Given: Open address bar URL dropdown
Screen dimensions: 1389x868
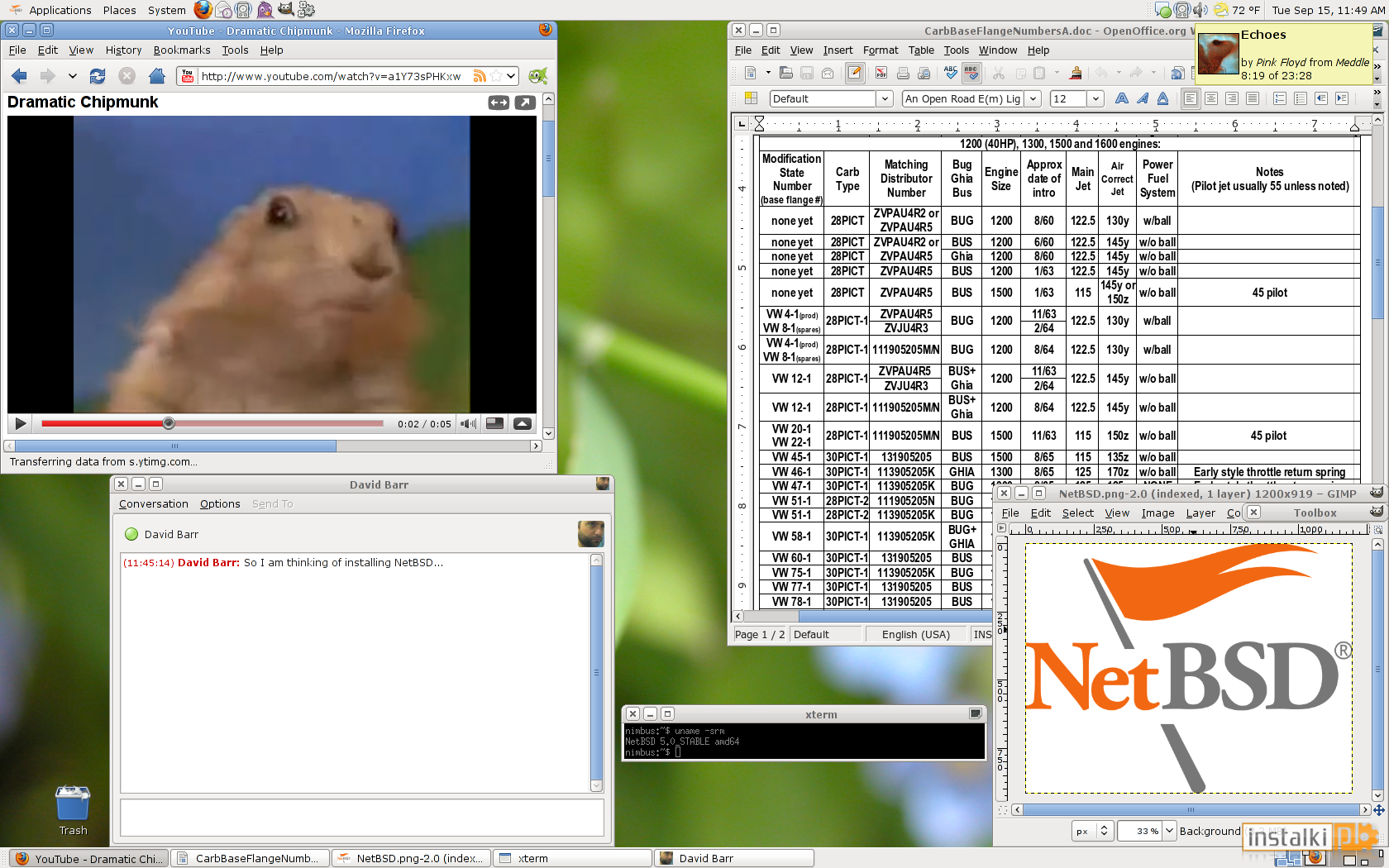Looking at the screenshot, I should coord(511,76).
